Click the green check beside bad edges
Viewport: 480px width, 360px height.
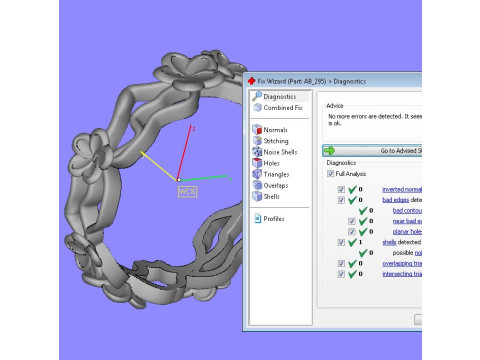(x=352, y=200)
